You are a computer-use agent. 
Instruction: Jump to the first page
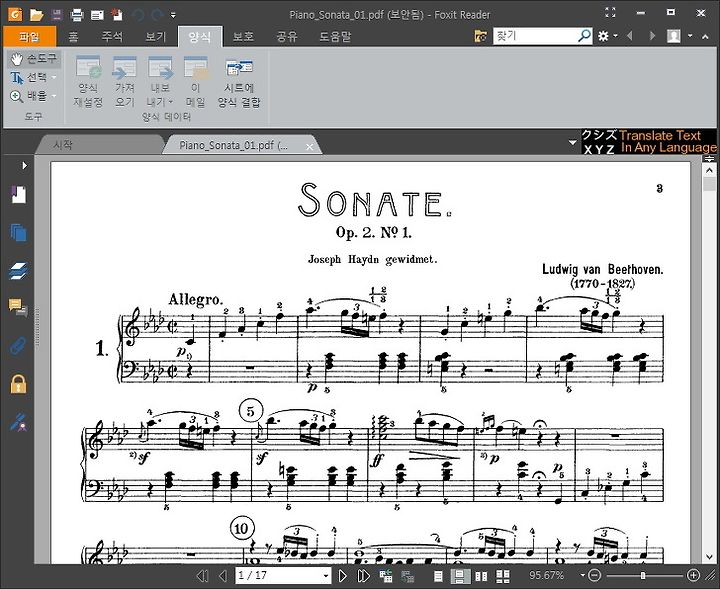click(x=202, y=575)
